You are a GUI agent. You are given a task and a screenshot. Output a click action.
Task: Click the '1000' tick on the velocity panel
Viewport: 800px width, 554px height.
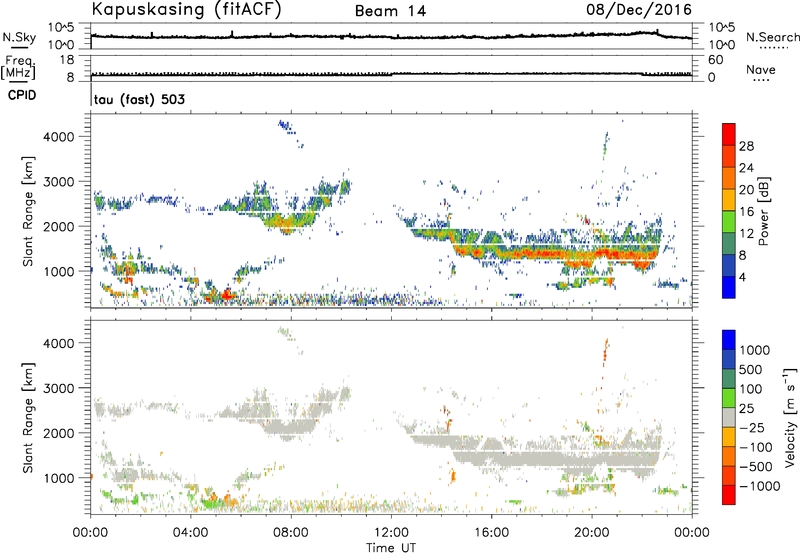click(x=58, y=478)
